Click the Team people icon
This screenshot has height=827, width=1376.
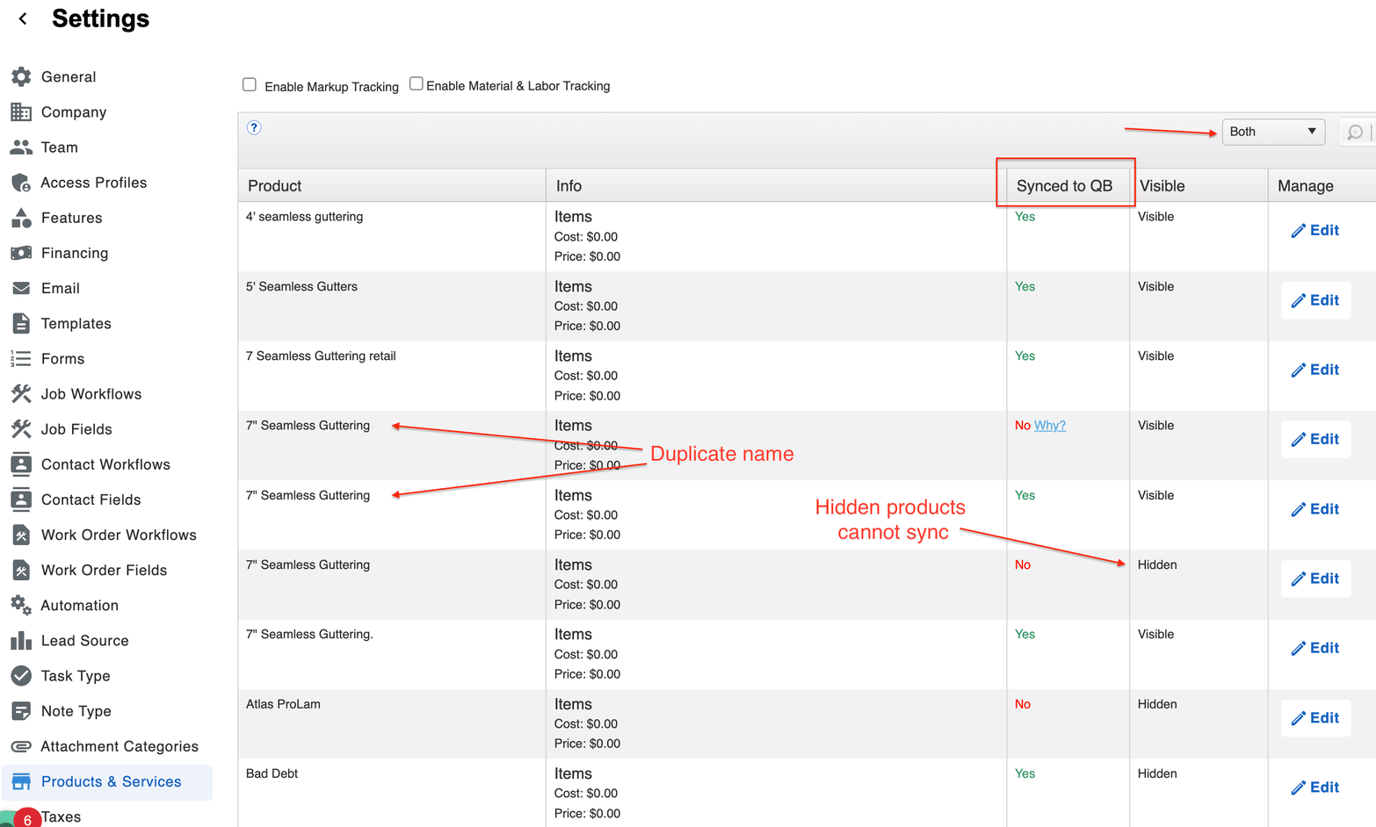click(21, 147)
